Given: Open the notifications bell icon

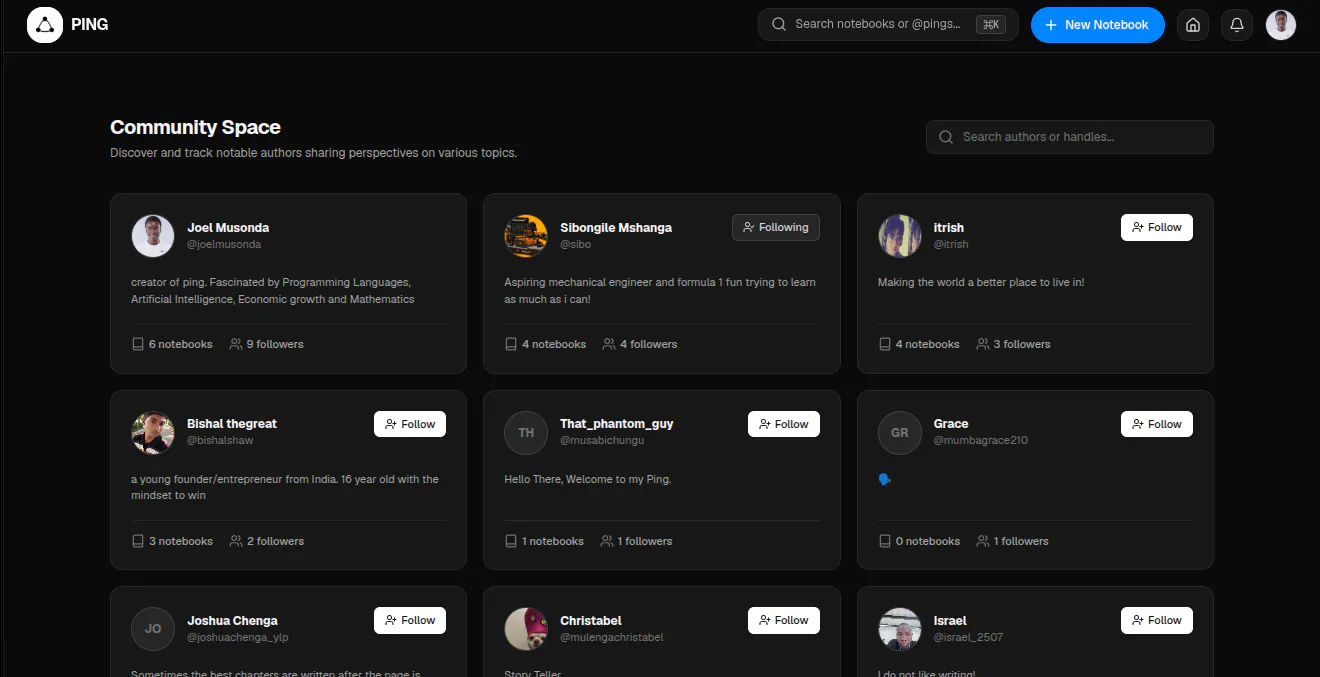Looking at the screenshot, I should (x=1237, y=25).
